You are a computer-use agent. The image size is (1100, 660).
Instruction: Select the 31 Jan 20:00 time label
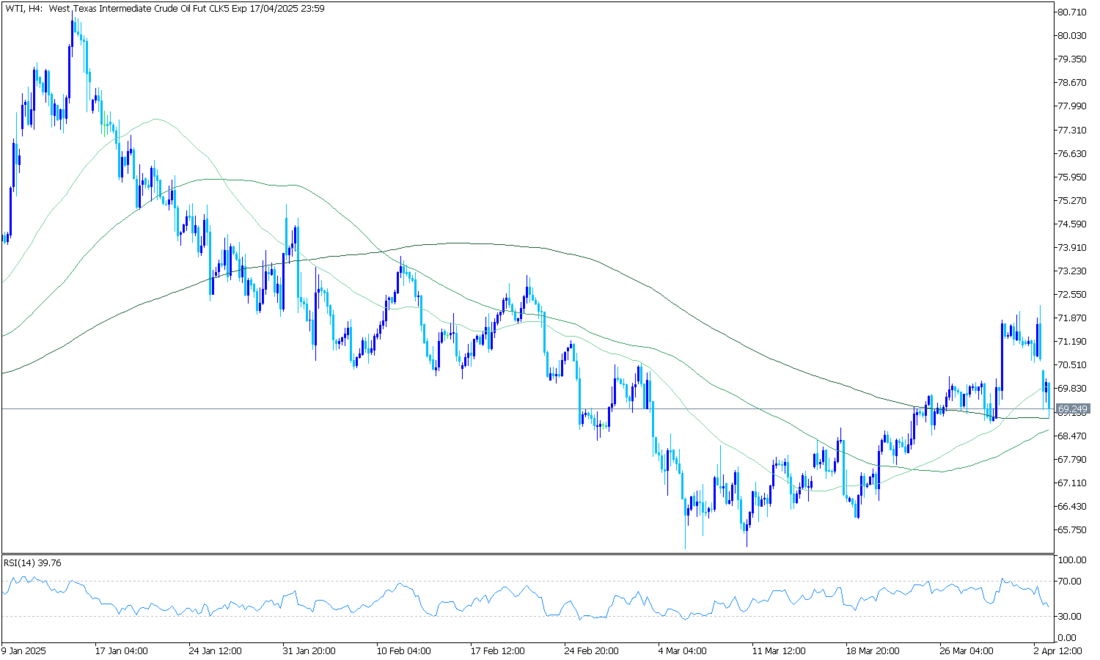(309, 651)
